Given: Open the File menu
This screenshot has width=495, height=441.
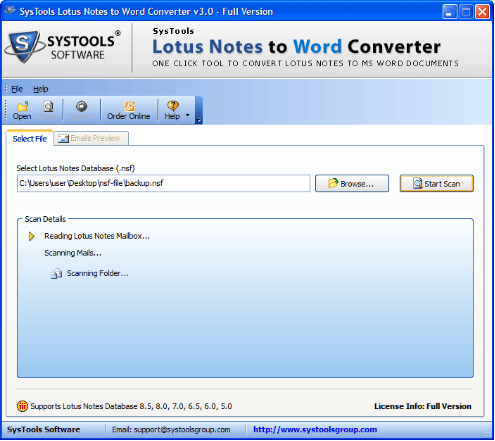Looking at the screenshot, I should point(17,89).
